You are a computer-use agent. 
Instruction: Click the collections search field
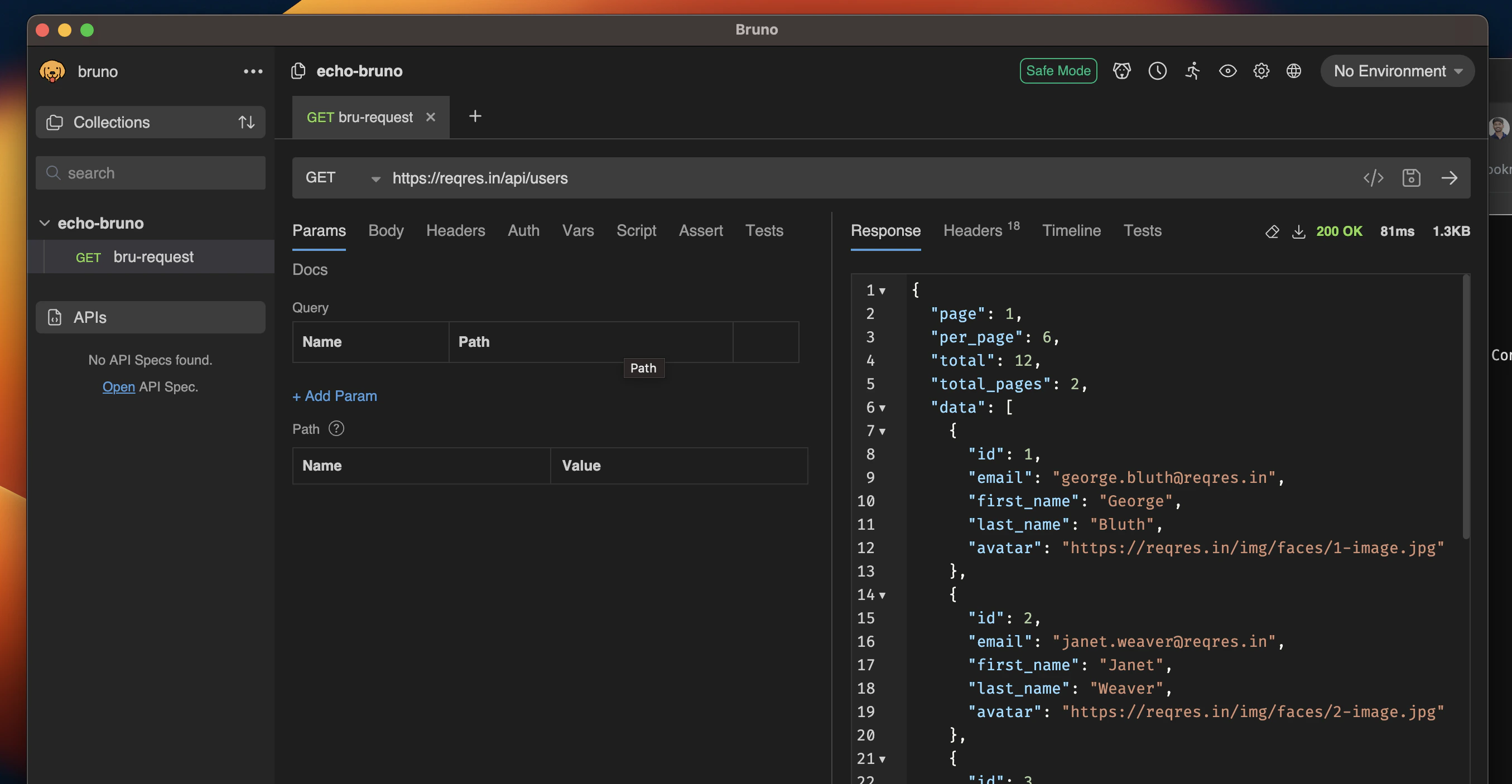(x=150, y=173)
